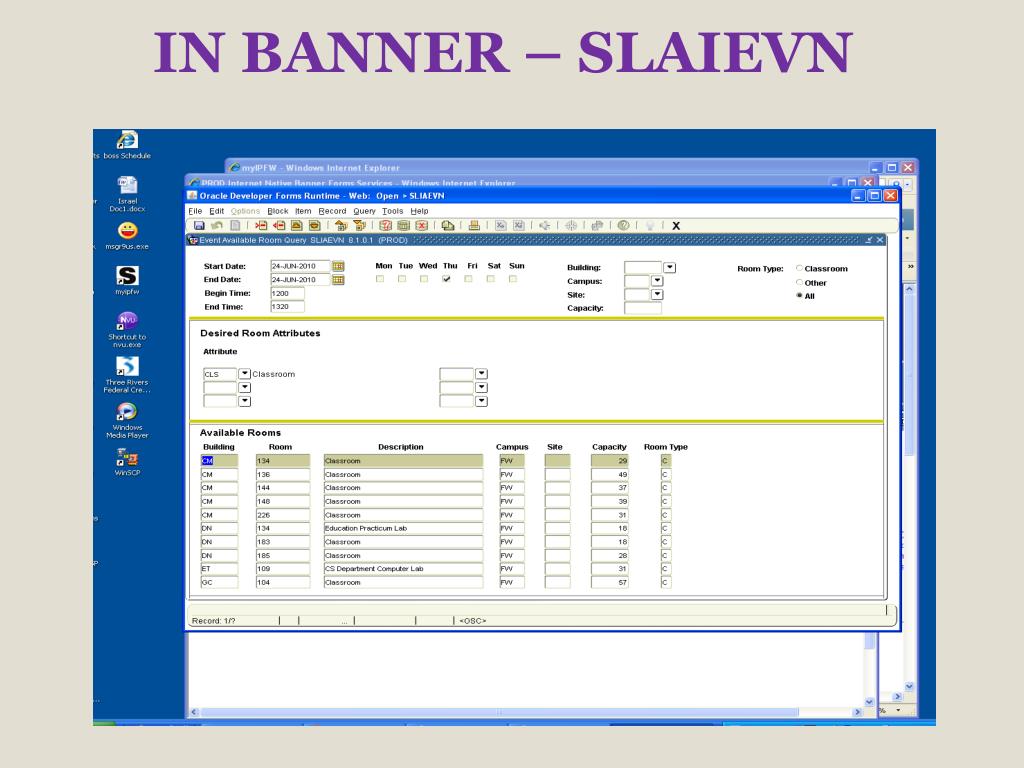The width and height of the screenshot is (1024, 768).
Task: Check the Sun day checkbox
Action: click(513, 279)
